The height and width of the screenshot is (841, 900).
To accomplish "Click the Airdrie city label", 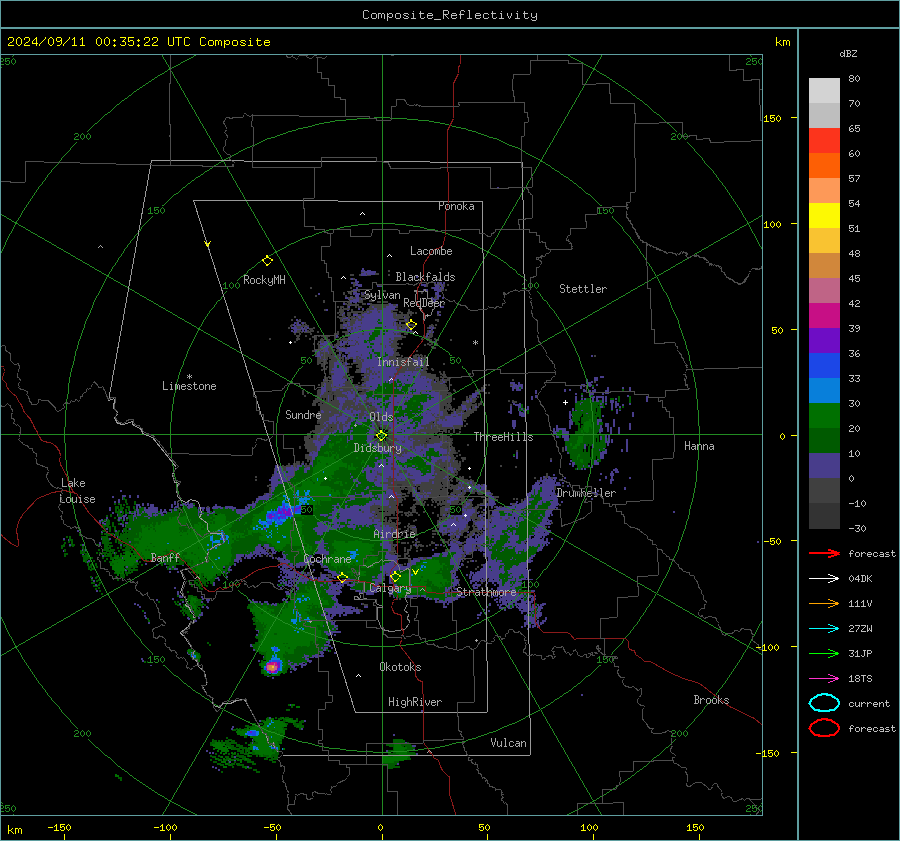I will pos(394,534).
